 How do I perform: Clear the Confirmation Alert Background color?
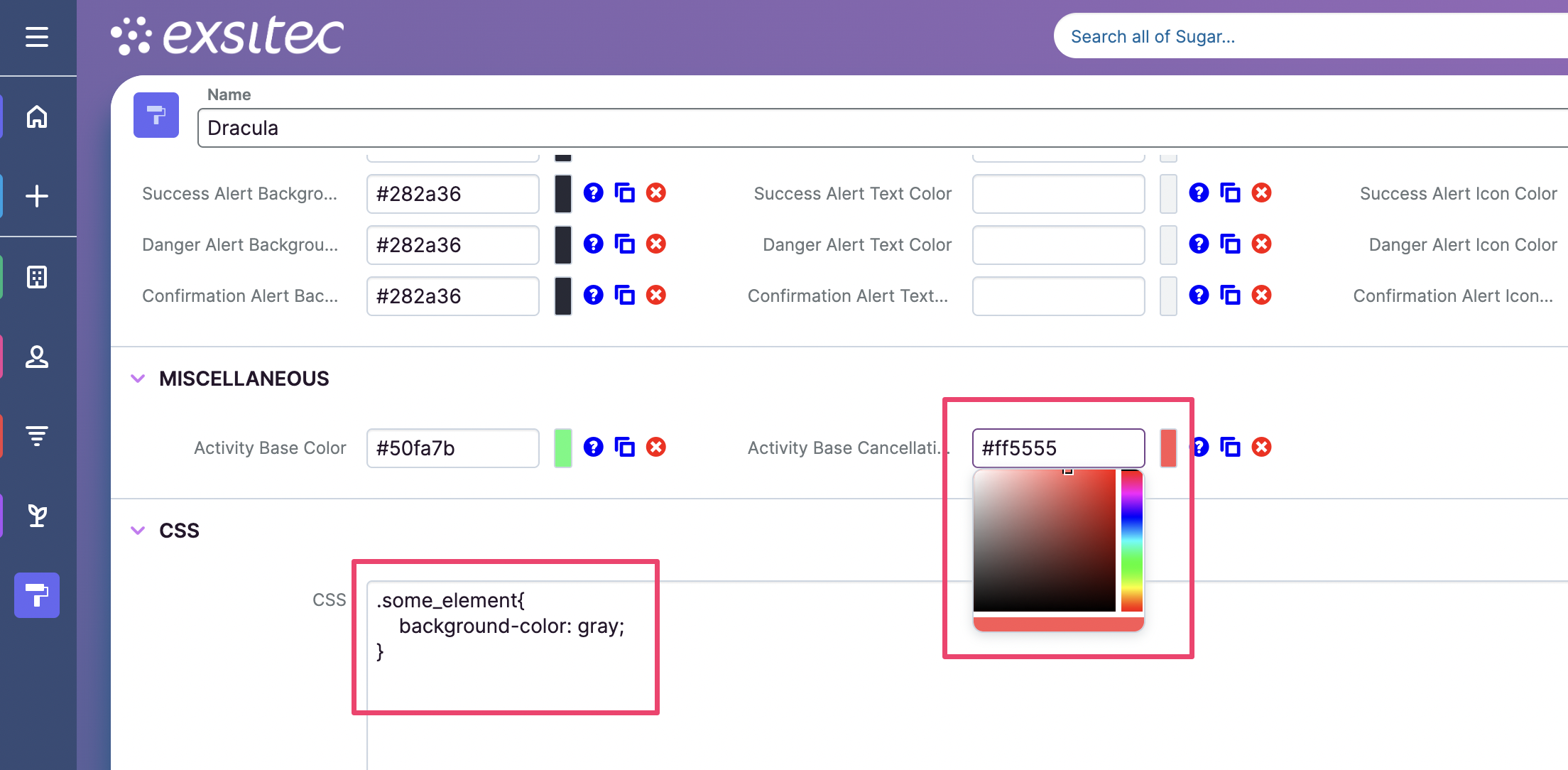(x=656, y=295)
